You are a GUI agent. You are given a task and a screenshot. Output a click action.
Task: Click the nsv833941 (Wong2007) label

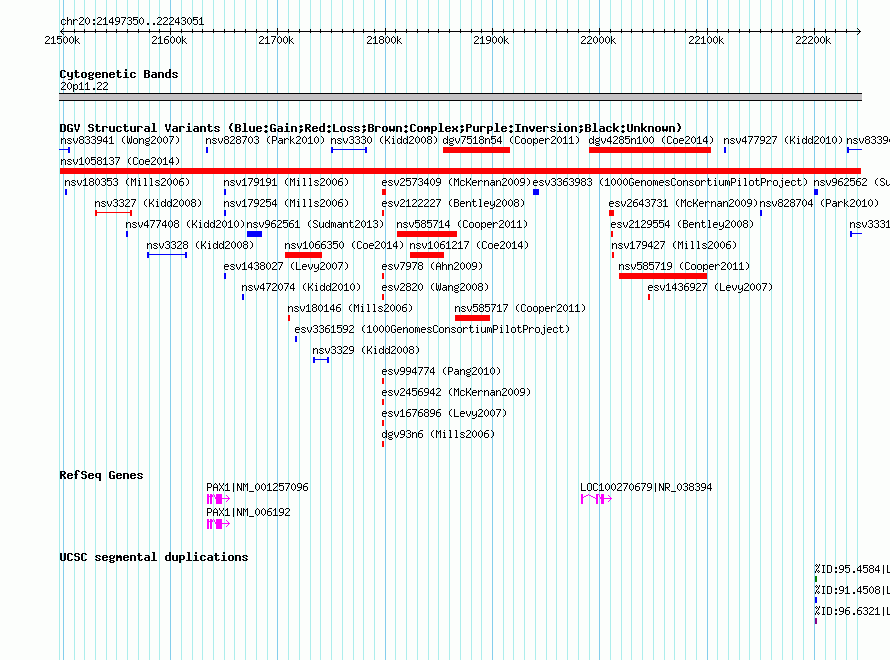point(120,140)
